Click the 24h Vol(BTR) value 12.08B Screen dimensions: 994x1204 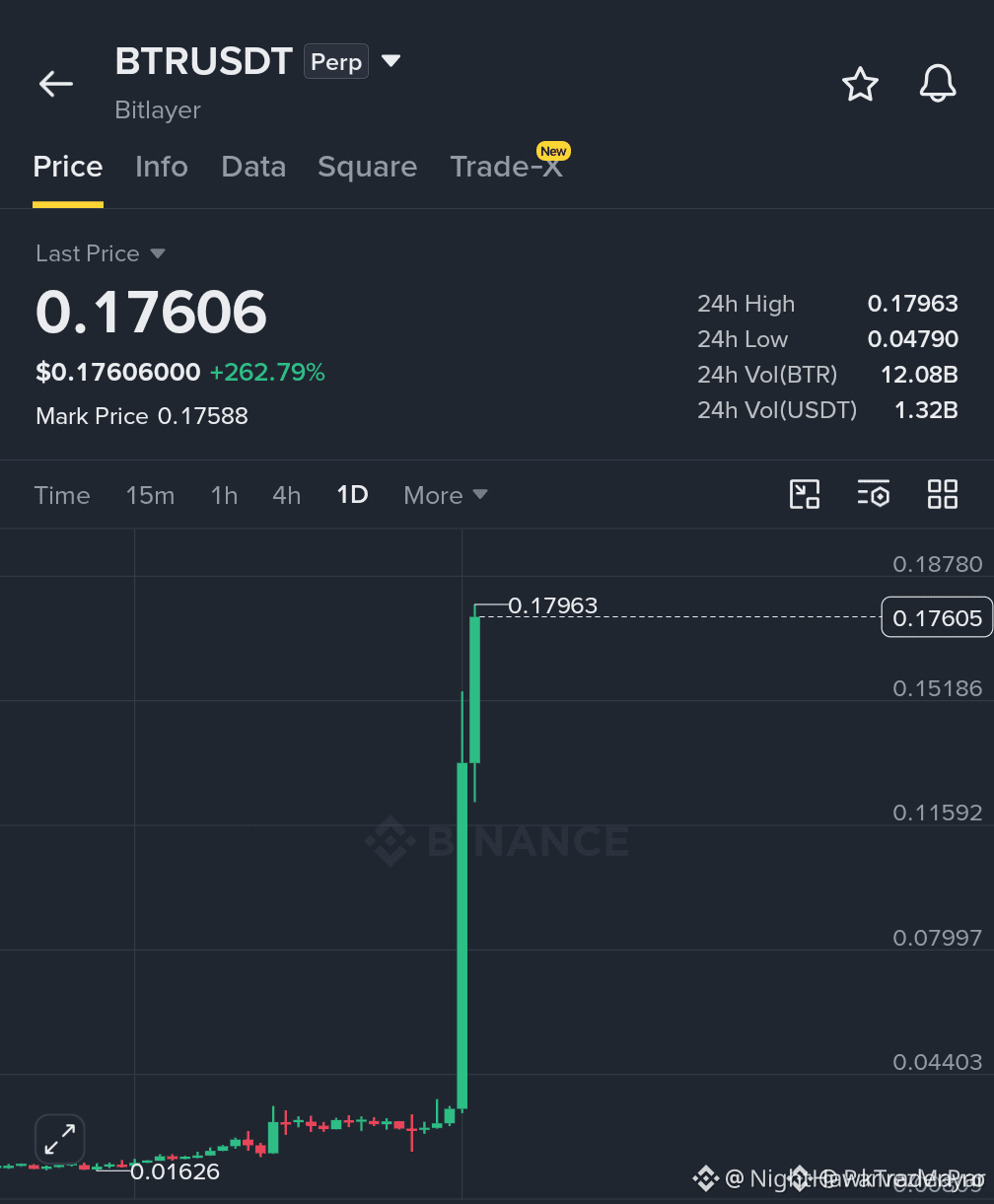pos(919,375)
